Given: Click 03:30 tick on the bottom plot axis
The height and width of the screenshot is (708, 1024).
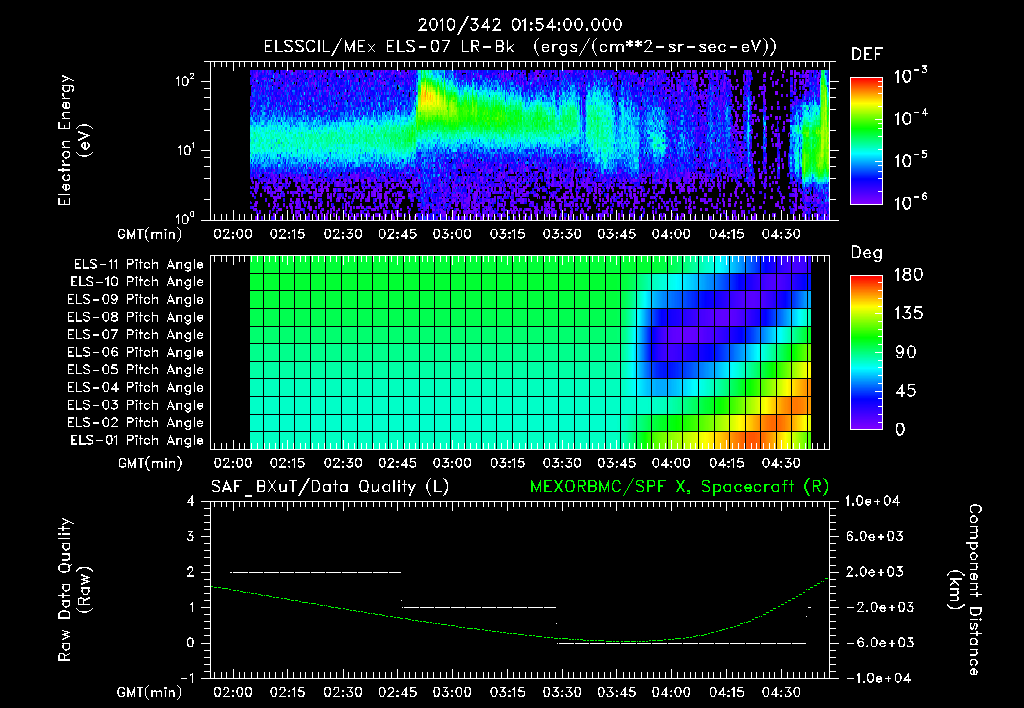Looking at the screenshot, I should point(562,692).
